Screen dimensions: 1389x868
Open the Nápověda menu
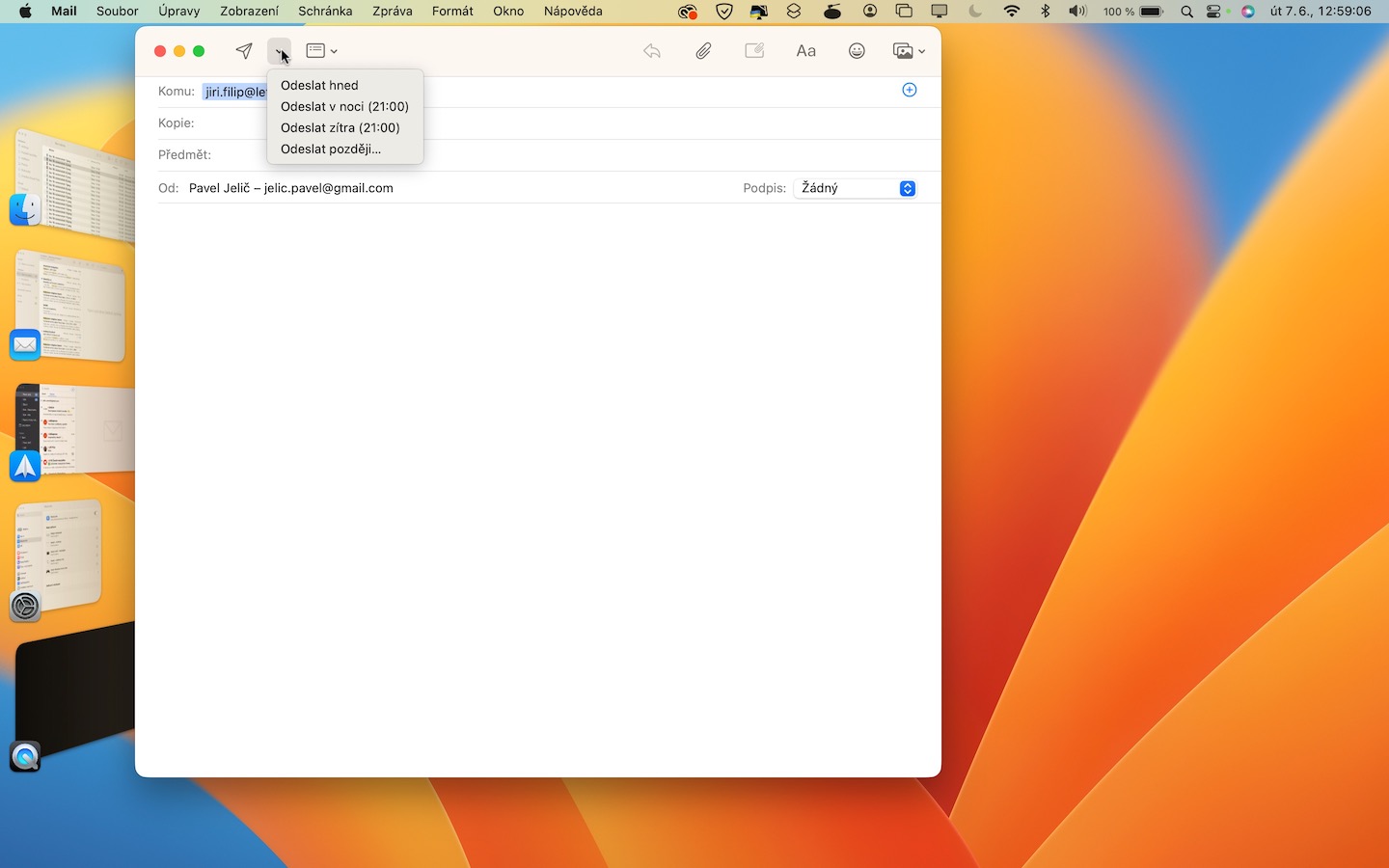tap(573, 12)
